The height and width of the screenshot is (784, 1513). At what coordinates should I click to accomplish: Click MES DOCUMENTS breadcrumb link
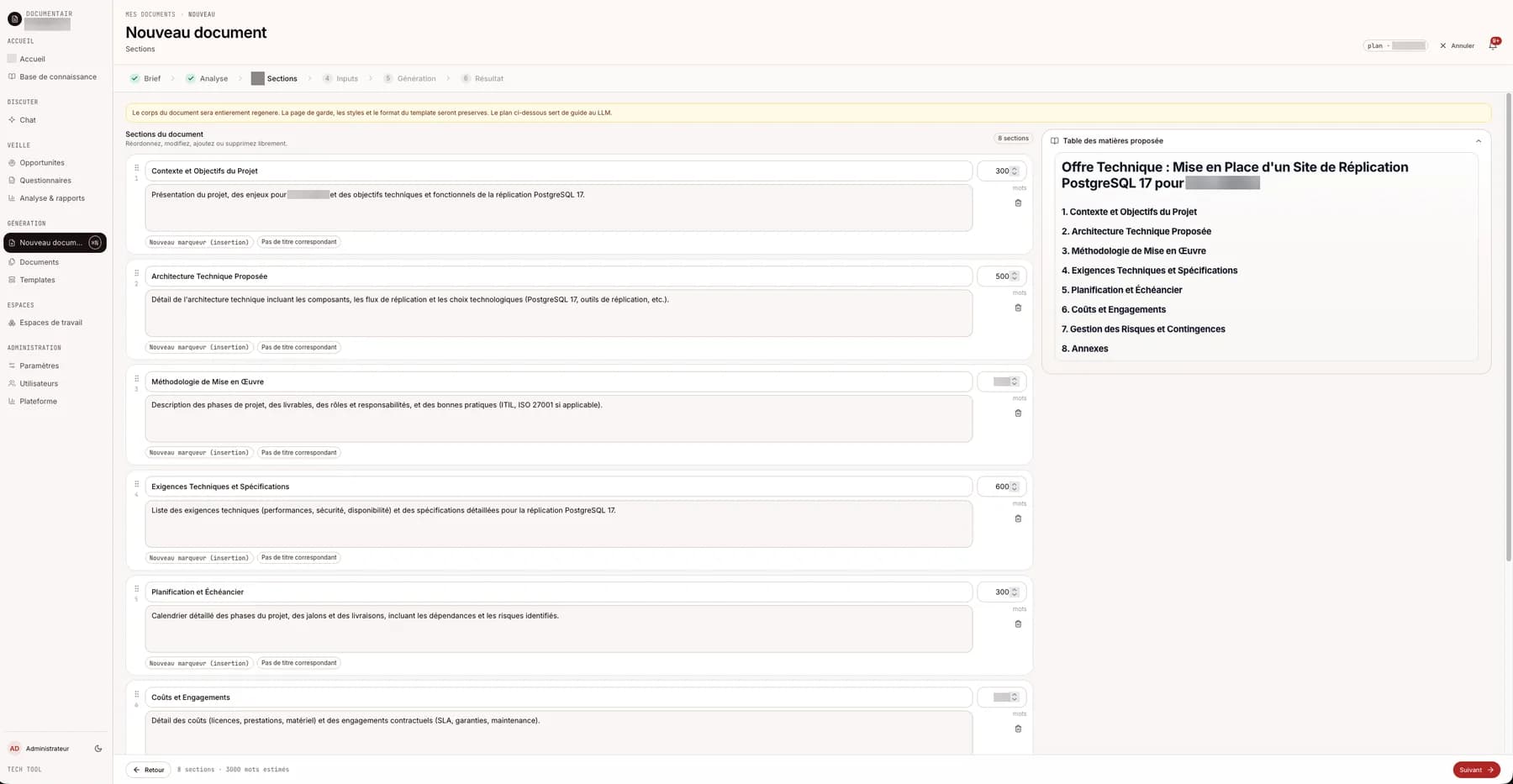click(150, 14)
